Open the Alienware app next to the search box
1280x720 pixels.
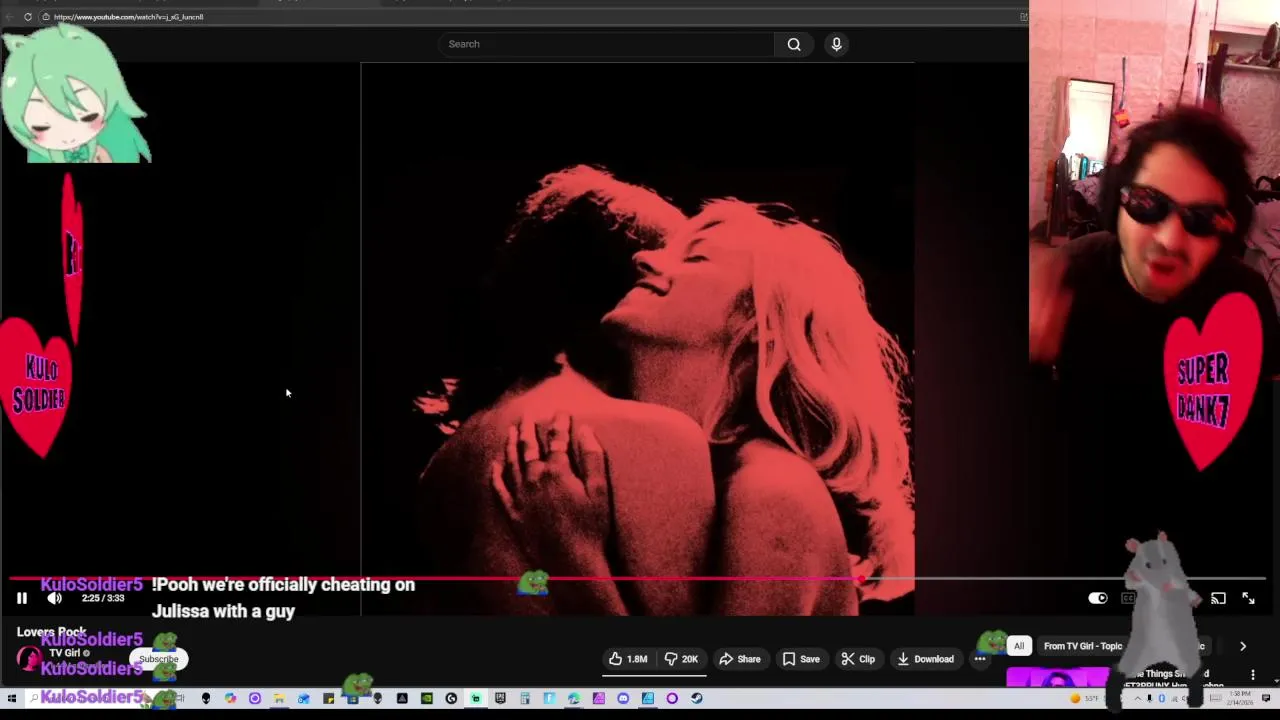(x=206, y=698)
